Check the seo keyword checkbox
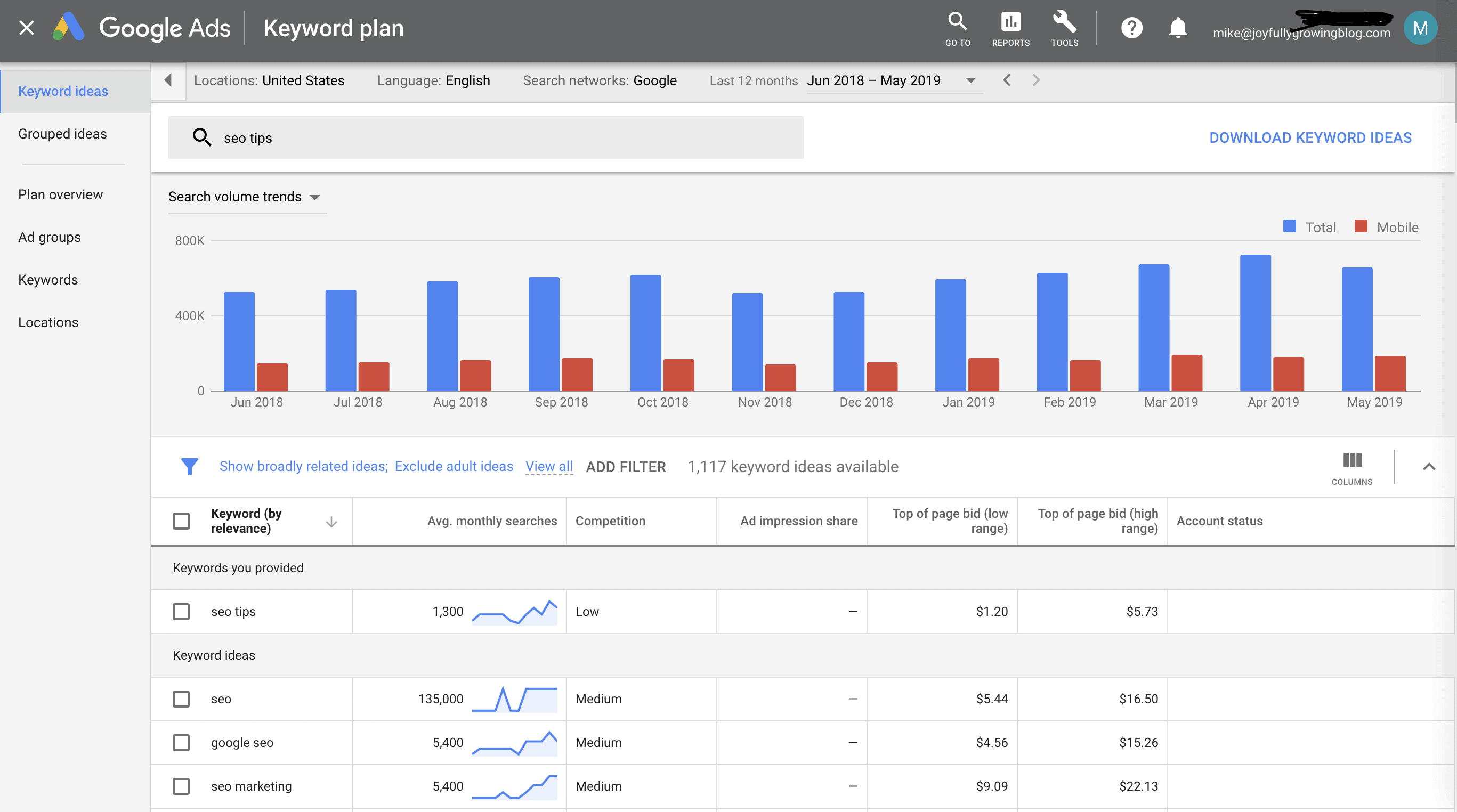The image size is (1457, 812). 181,699
